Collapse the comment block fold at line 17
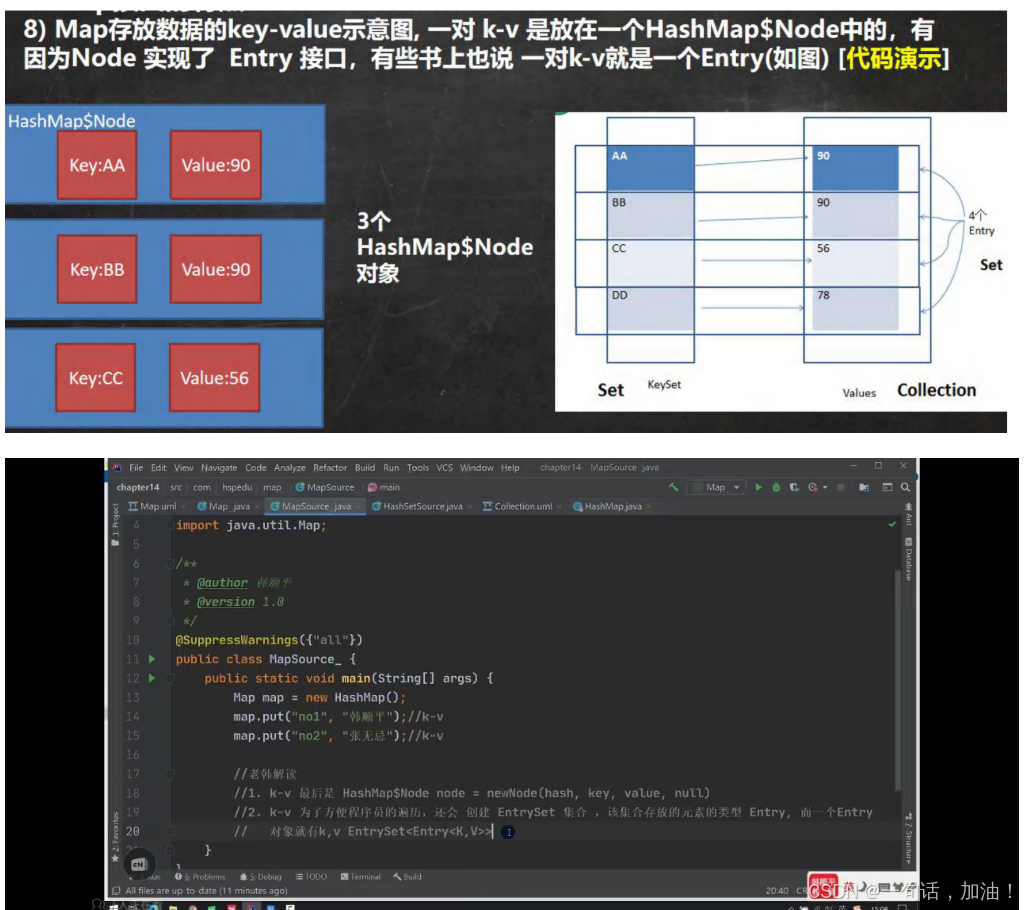 (170, 773)
